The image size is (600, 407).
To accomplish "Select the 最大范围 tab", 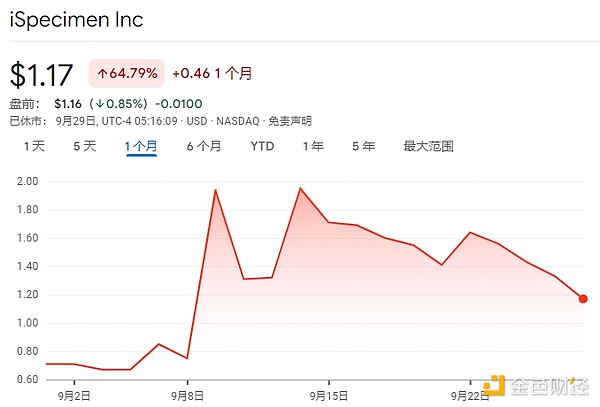I will [428, 146].
